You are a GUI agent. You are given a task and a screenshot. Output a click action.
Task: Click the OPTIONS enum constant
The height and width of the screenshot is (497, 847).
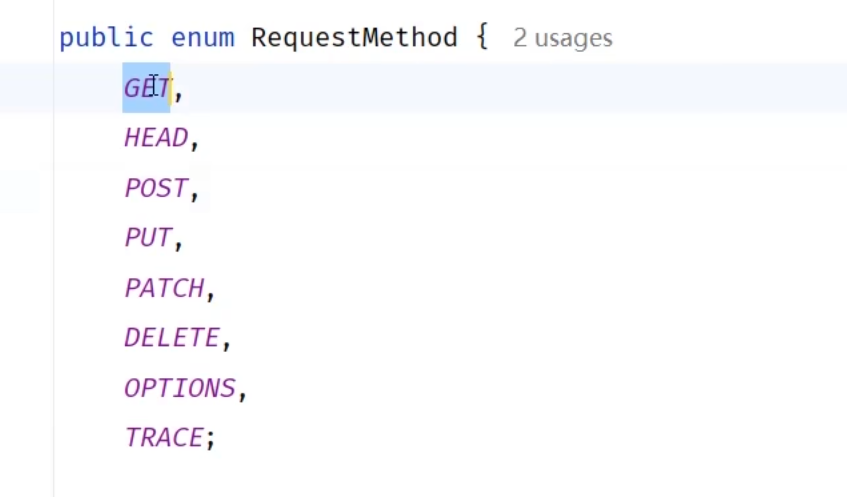(x=180, y=388)
